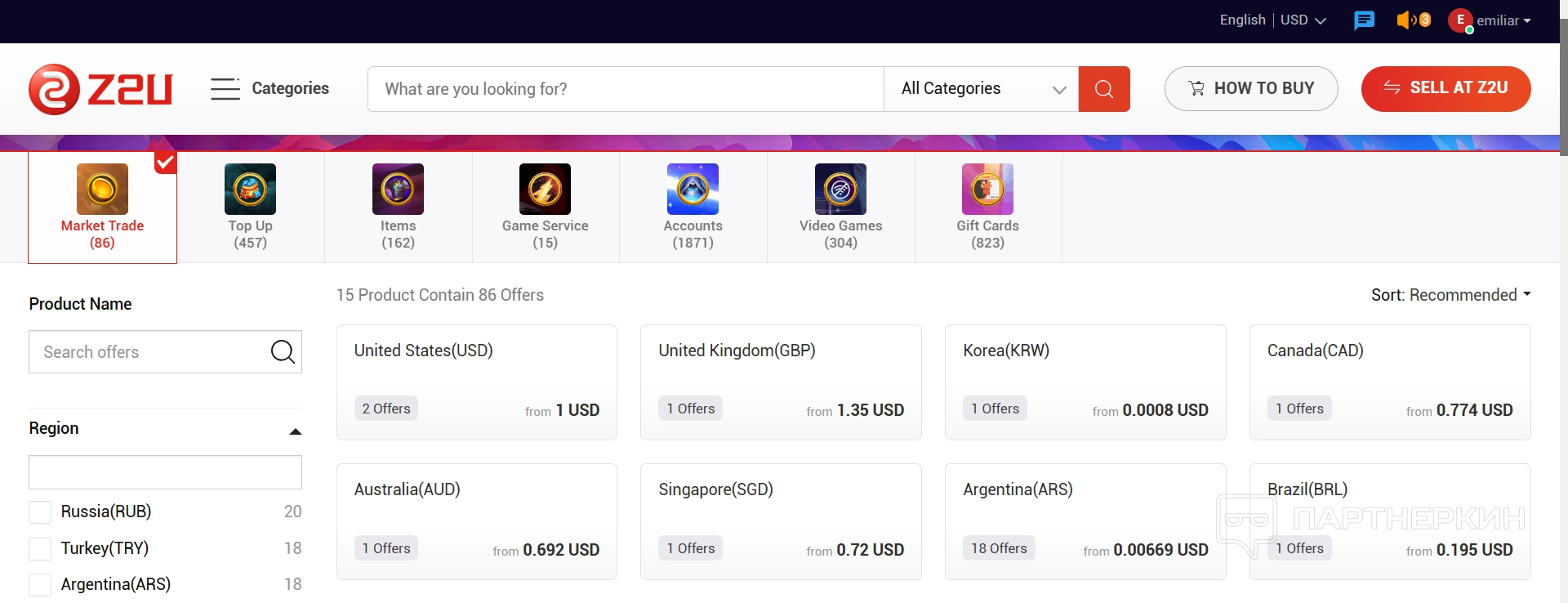Open the emiliar account dropdown

click(1503, 20)
